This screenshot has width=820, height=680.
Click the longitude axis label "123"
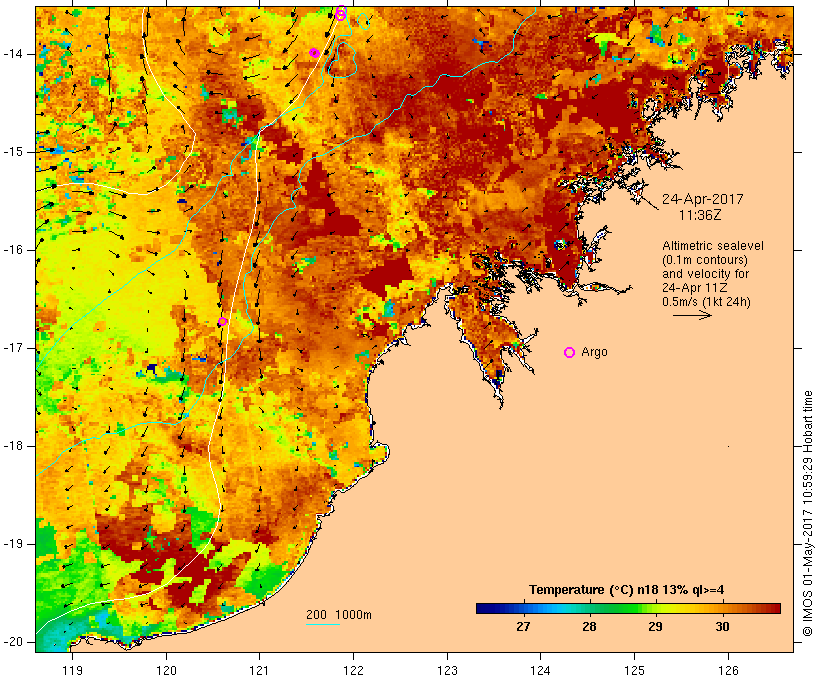[x=447, y=671]
